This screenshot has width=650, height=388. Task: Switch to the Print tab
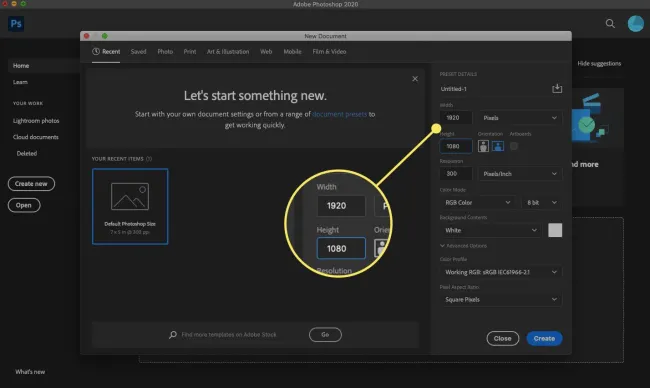coord(190,52)
